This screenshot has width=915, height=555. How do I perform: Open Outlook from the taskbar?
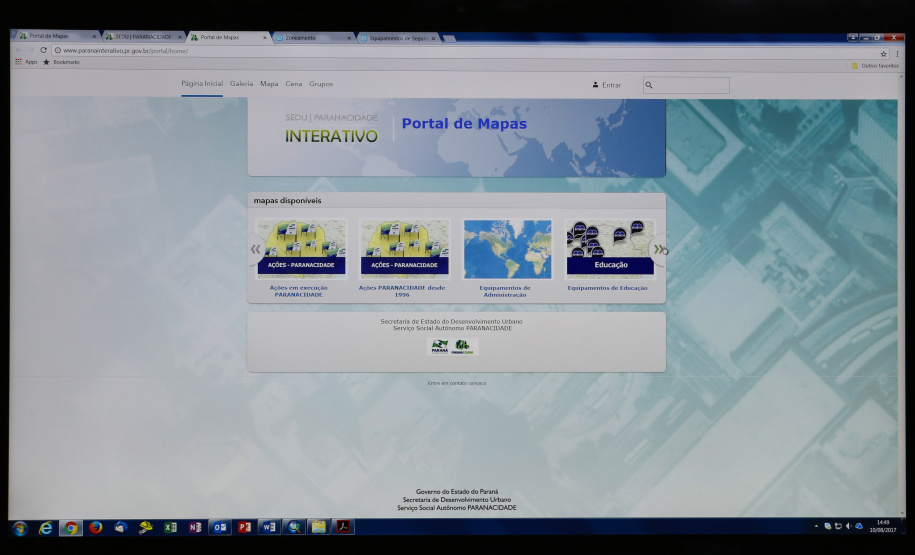(220, 528)
